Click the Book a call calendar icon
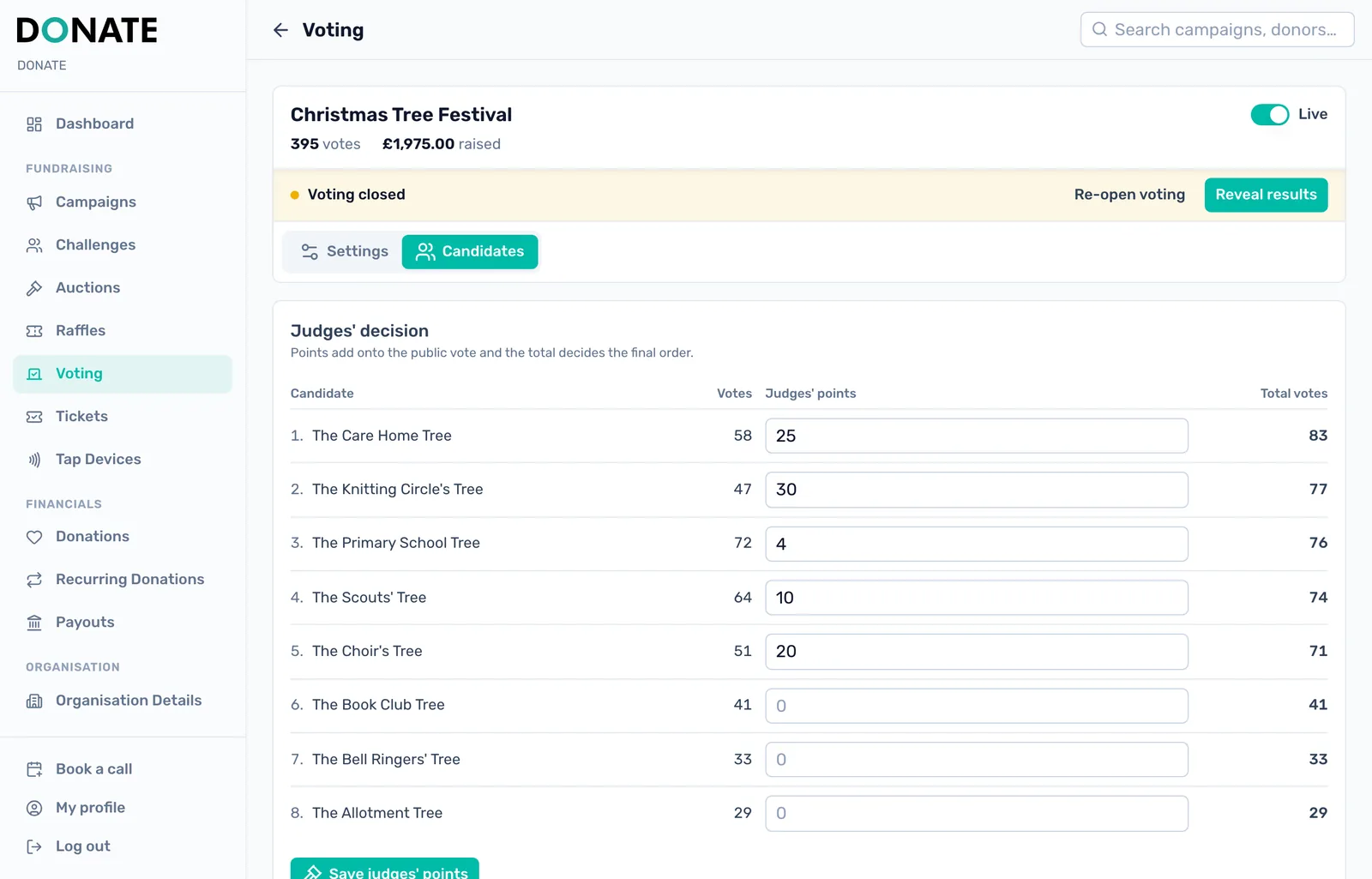Screen dimensions: 1372x879 pyautogui.click(x=34, y=769)
